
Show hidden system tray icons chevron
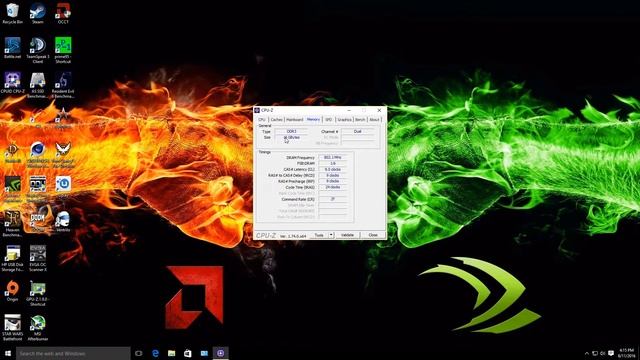point(587,353)
